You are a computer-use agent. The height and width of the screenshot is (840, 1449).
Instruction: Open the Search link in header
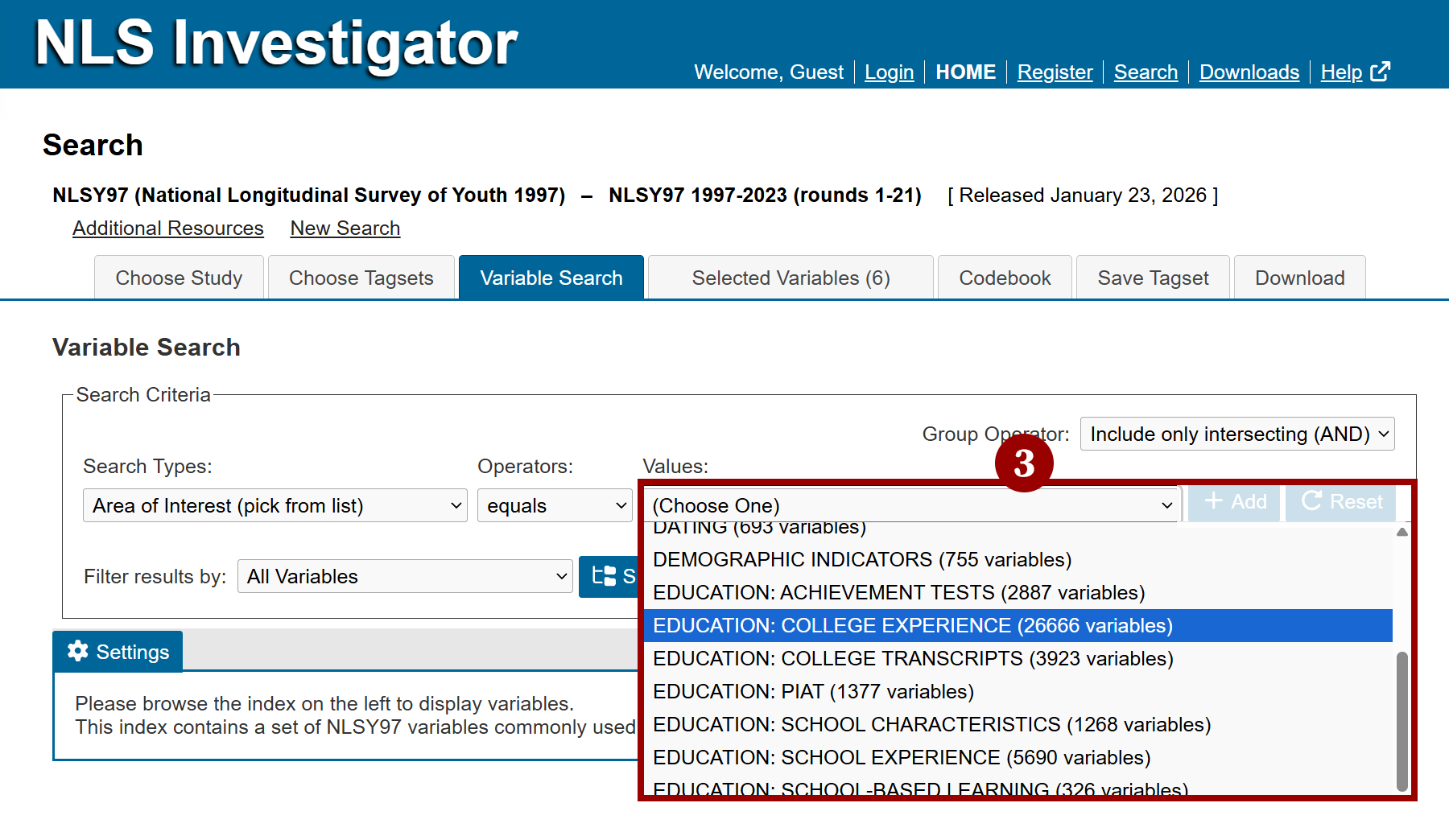pyautogui.click(x=1146, y=72)
